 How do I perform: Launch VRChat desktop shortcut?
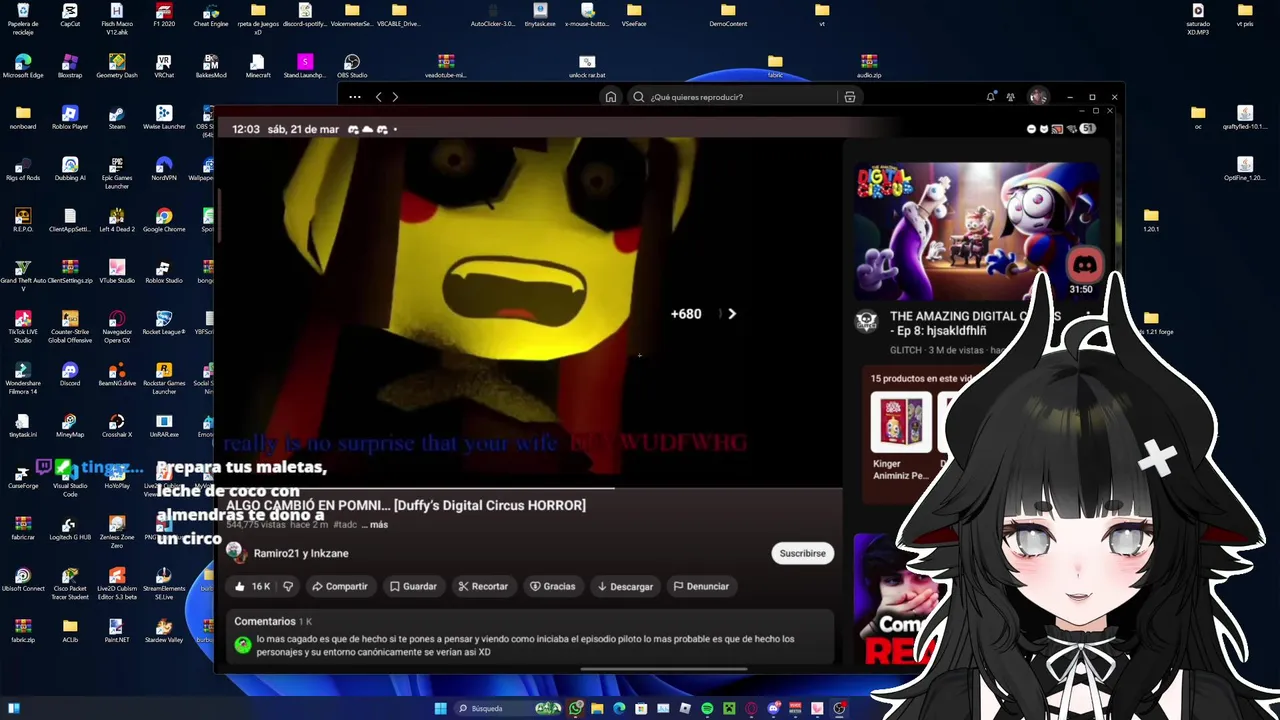164,67
